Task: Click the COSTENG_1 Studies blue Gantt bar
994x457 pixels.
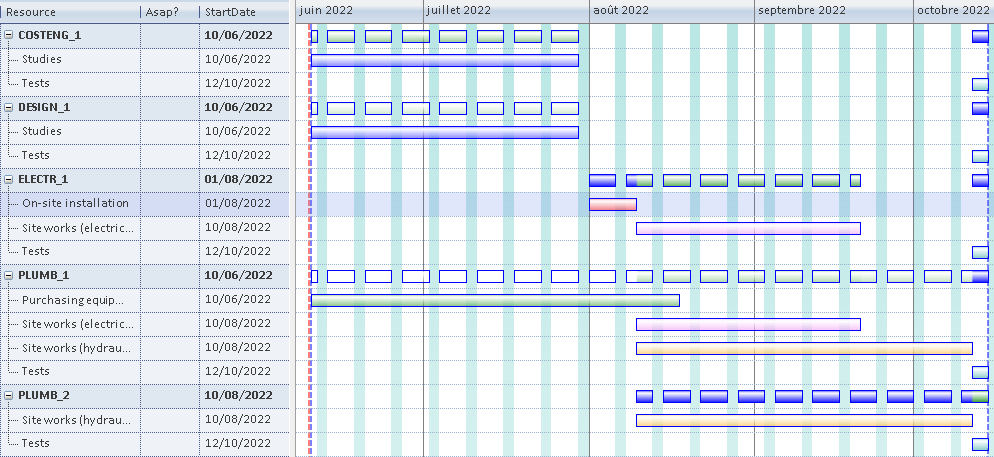Action: pos(444,60)
